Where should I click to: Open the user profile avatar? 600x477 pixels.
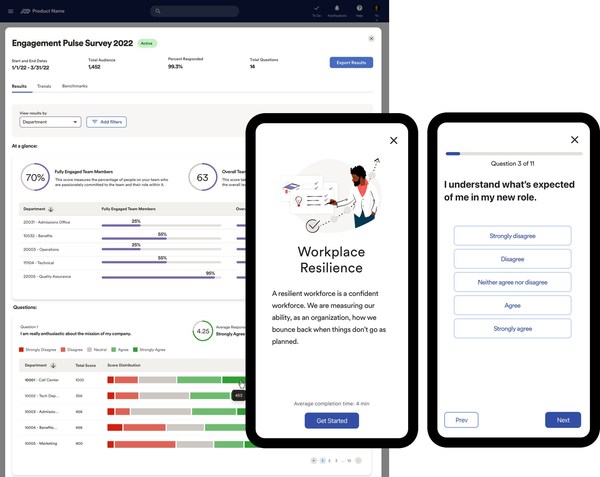click(x=378, y=9)
